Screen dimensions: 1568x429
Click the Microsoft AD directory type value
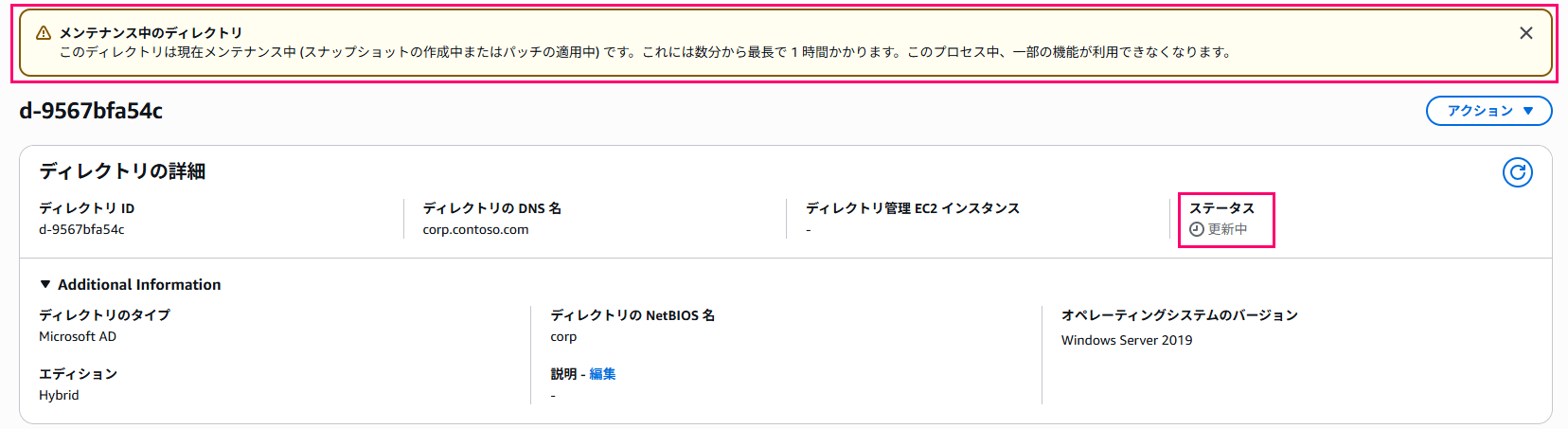78,336
